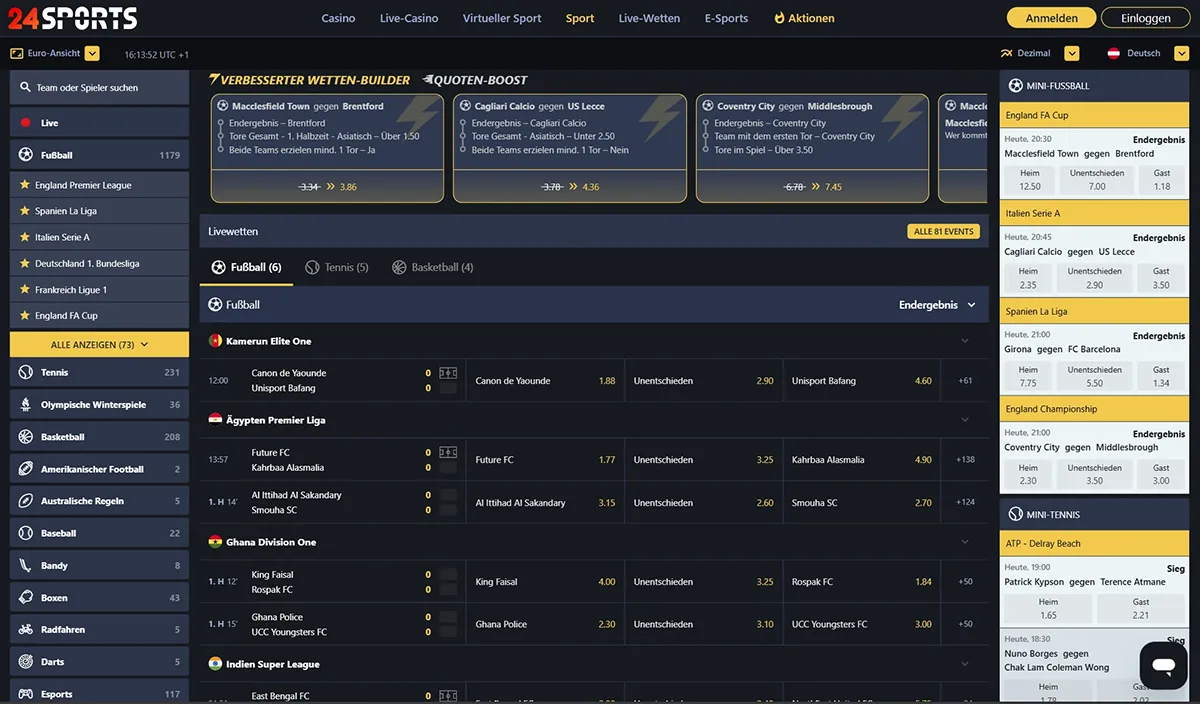1200x704 pixels.
Task: Collapse the Ägypten Premier Liga section
Action: (965, 420)
